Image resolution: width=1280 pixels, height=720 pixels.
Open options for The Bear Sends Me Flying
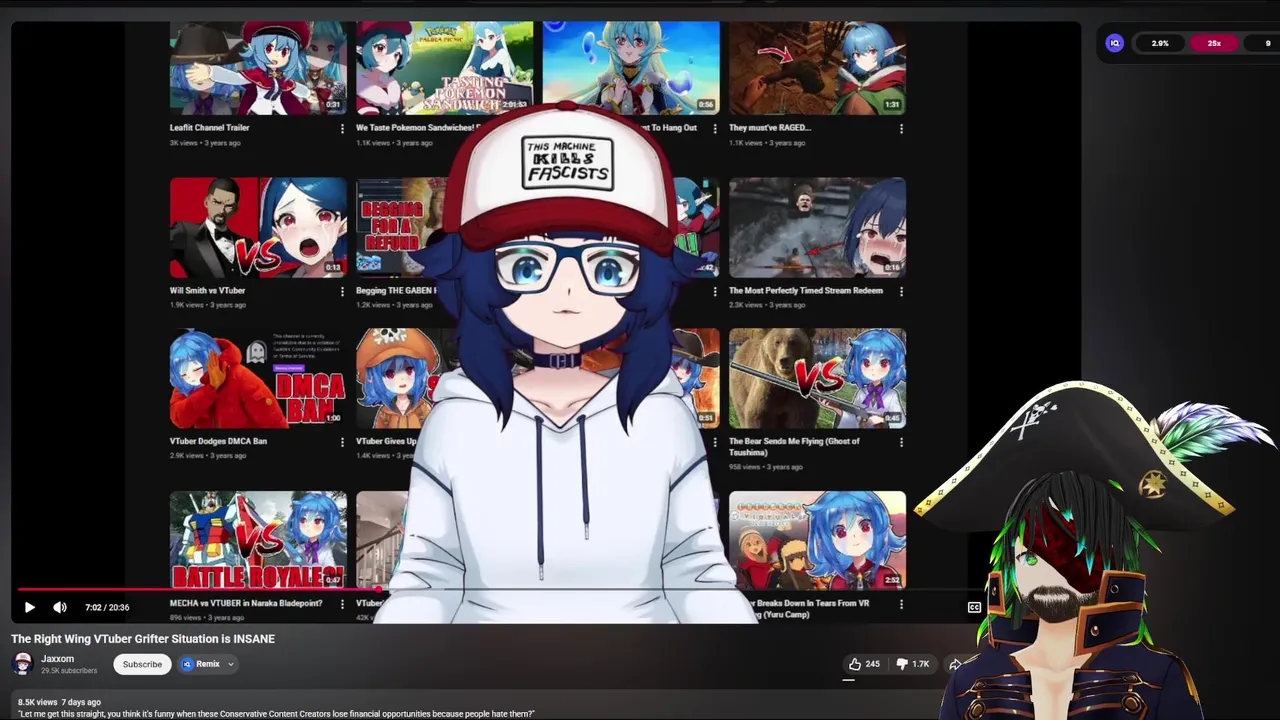tap(901, 441)
